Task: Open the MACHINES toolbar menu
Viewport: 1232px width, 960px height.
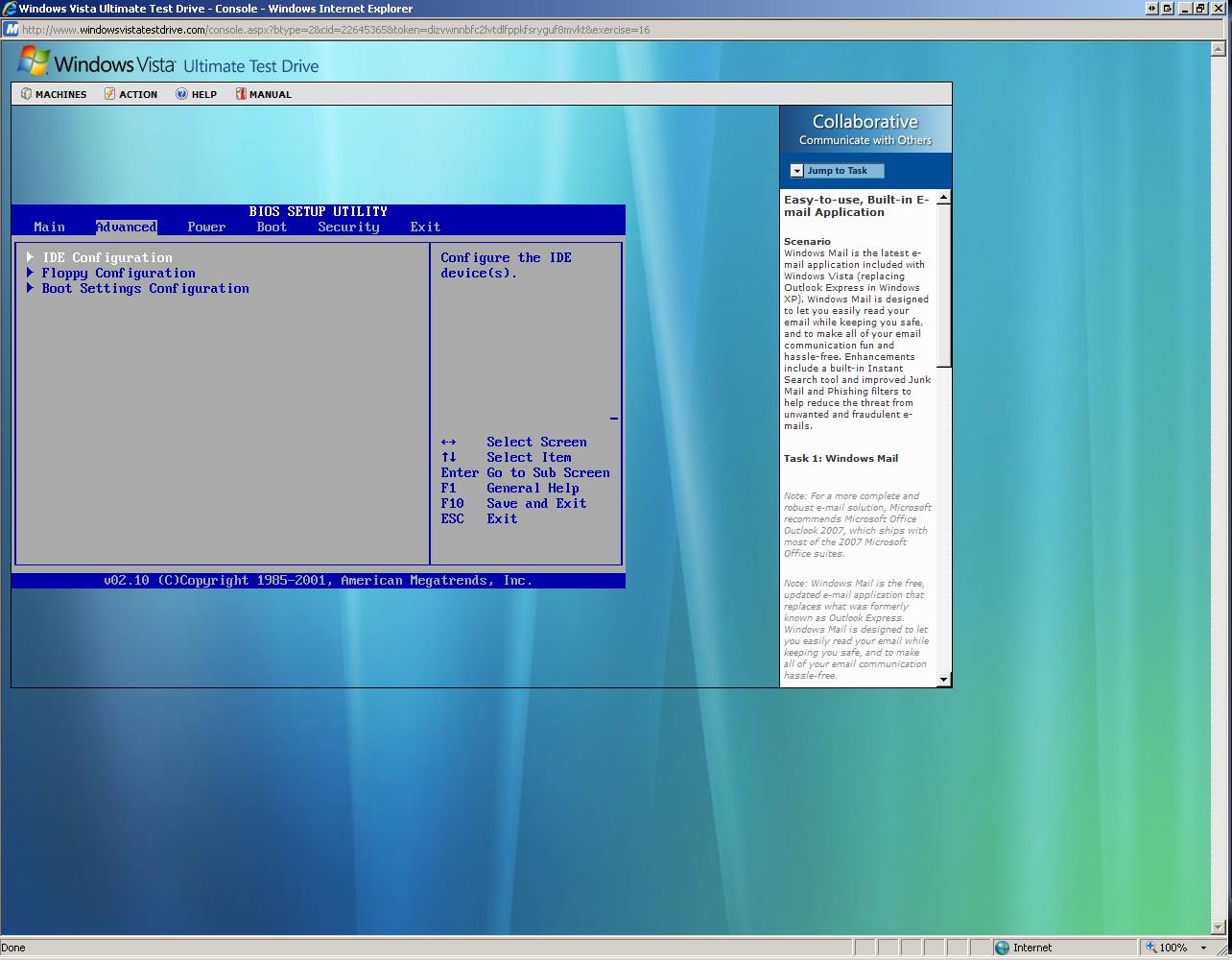Action: click(54, 94)
